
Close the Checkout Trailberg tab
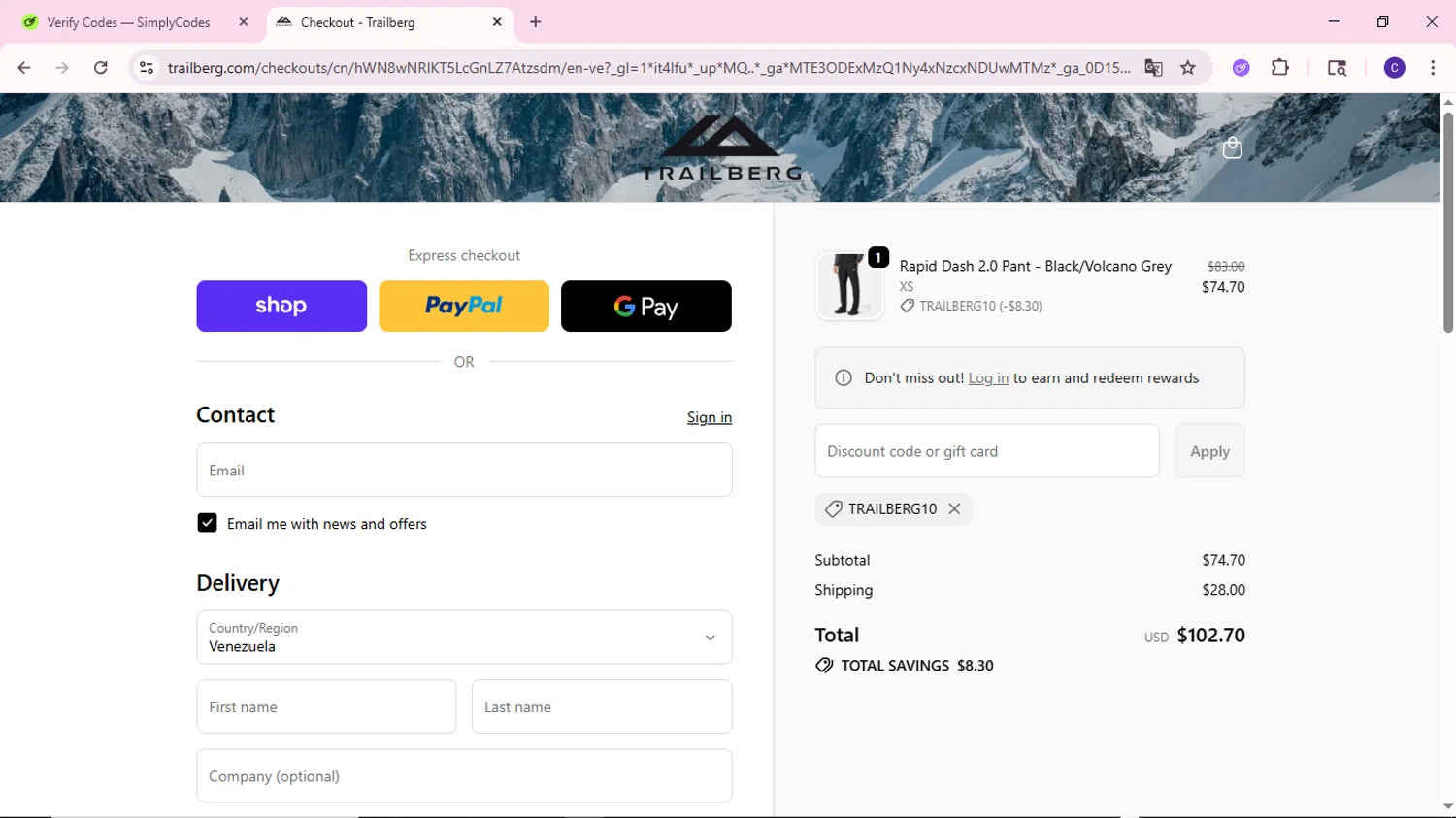[x=497, y=22]
